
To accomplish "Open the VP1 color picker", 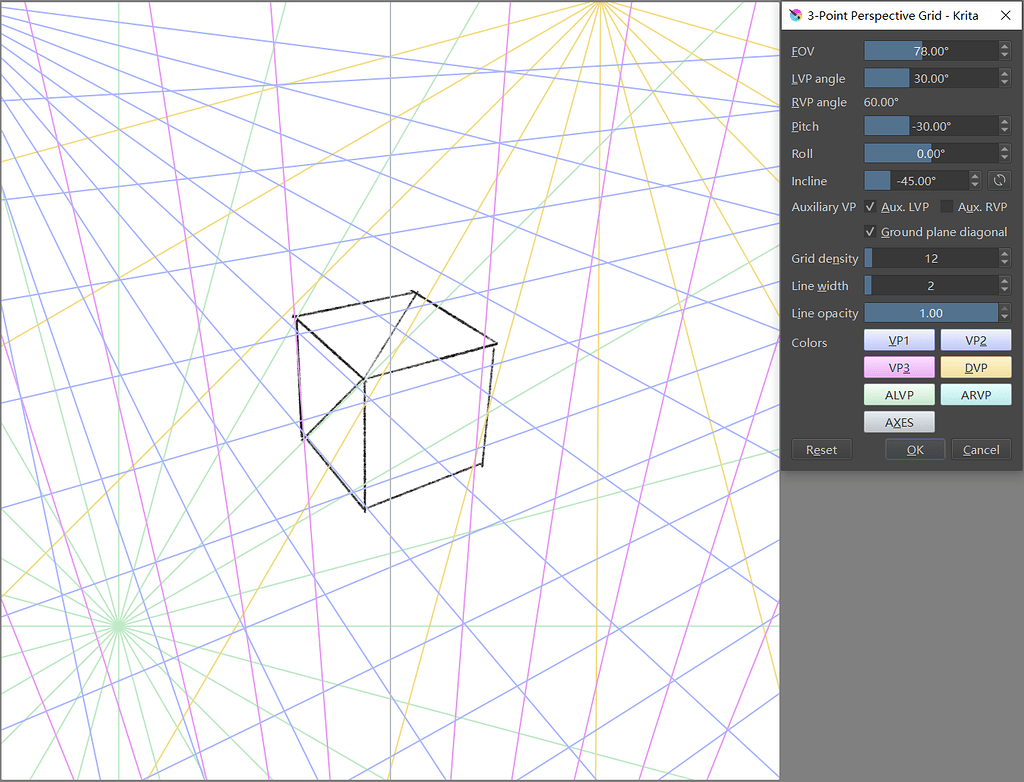I will tap(899, 340).
